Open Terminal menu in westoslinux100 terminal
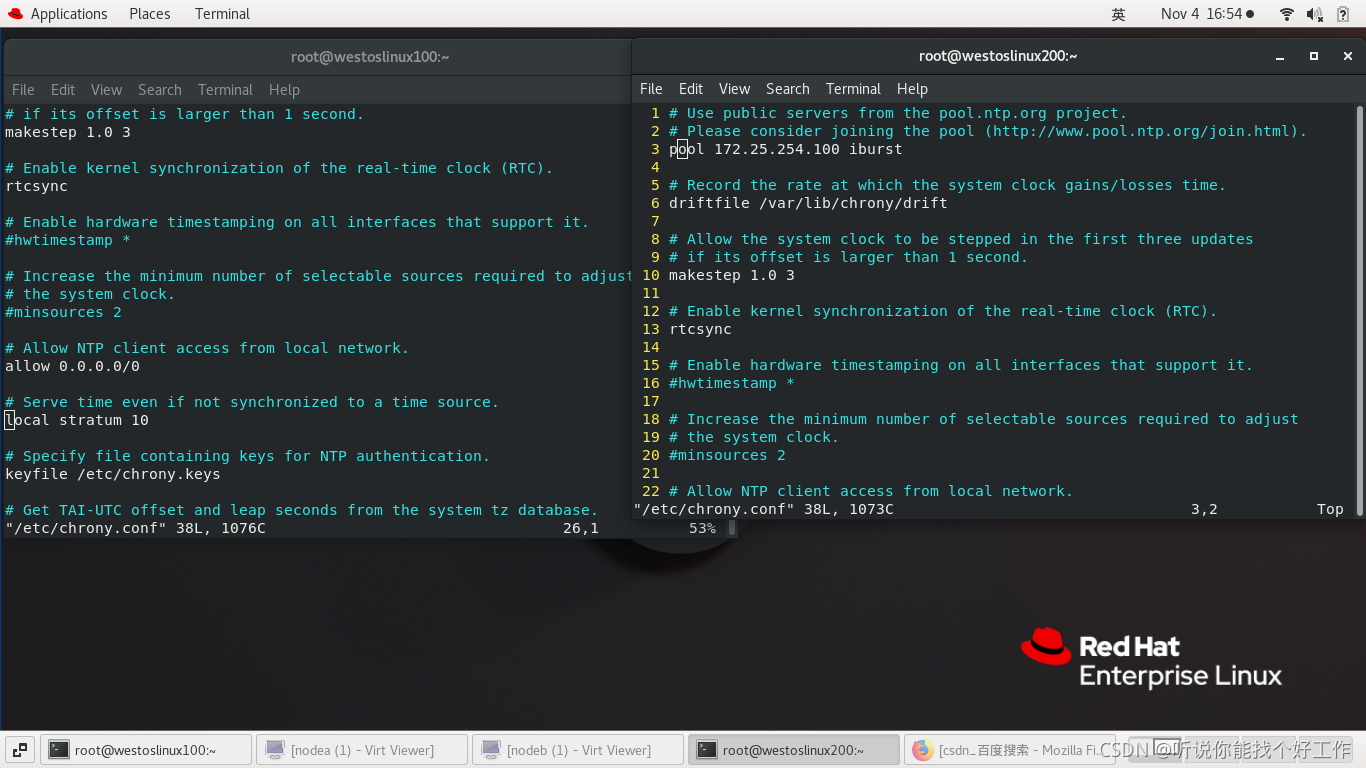The height and width of the screenshot is (768, 1366). (225, 90)
